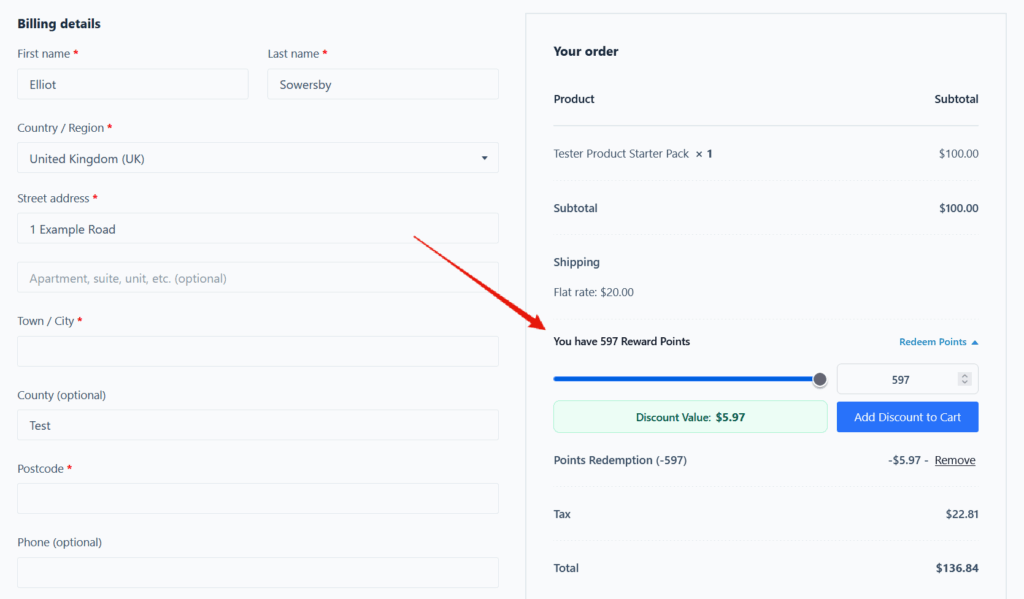Focus the empty Town / City field
The height and width of the screenshot is (599, 1024).
tap(257, 351)
